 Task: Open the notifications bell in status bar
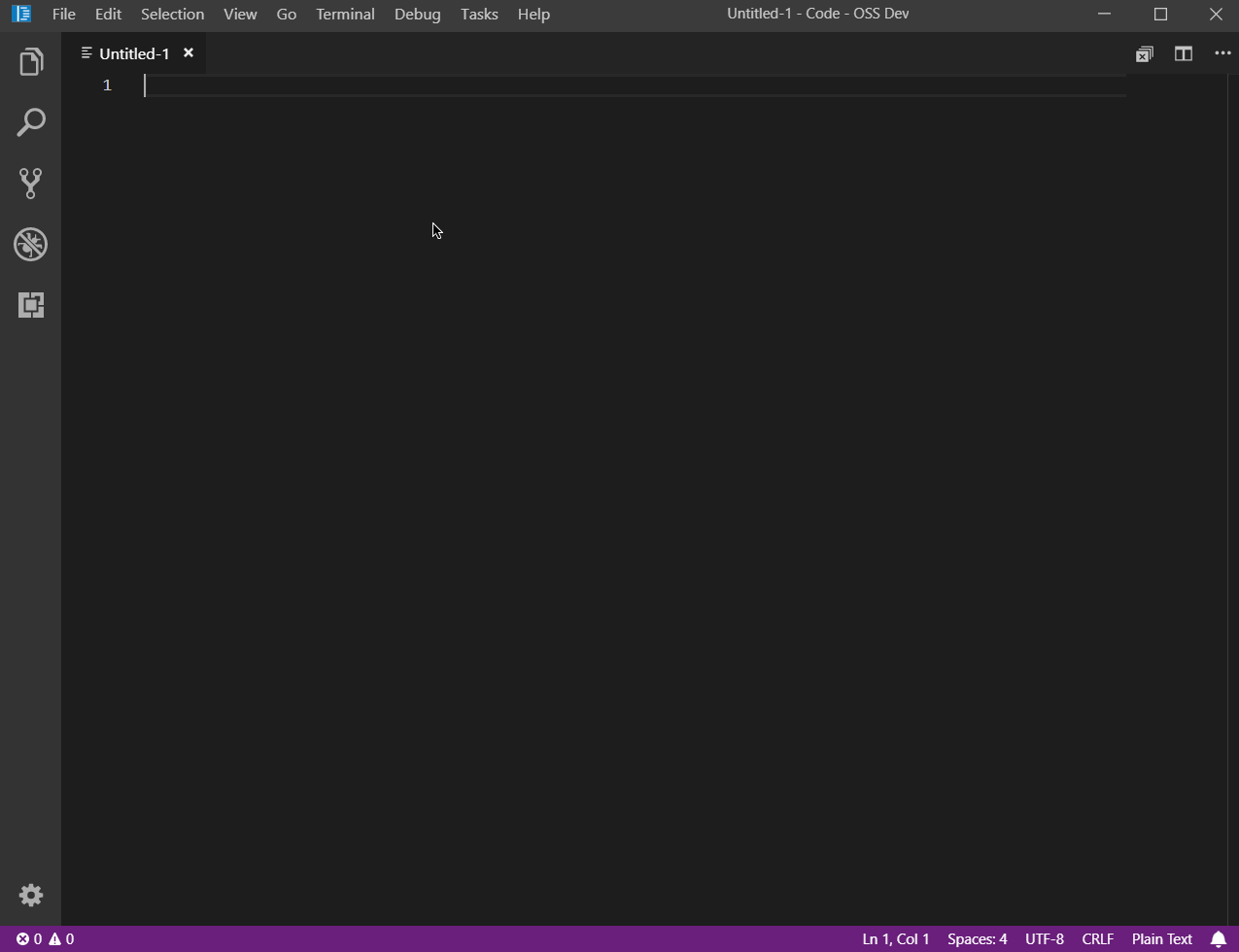coord(1221,938)
